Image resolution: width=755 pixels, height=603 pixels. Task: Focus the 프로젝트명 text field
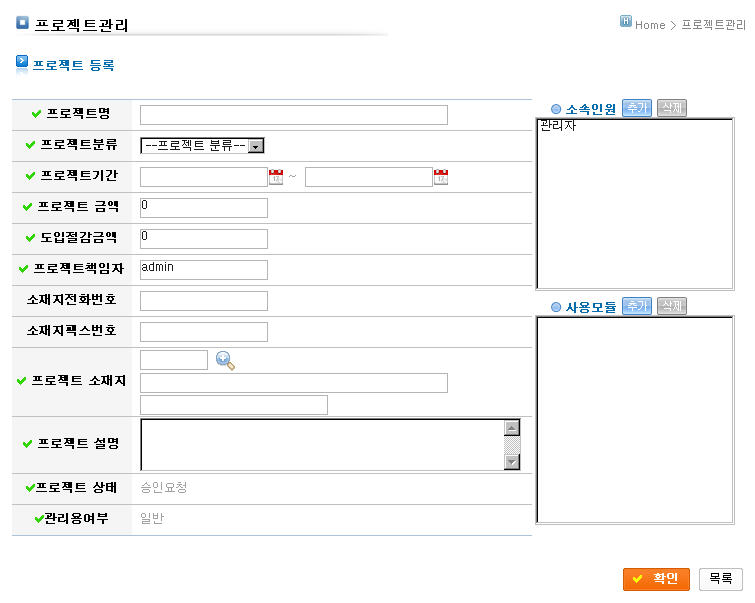pyautogui.click(x=293, y=115)
